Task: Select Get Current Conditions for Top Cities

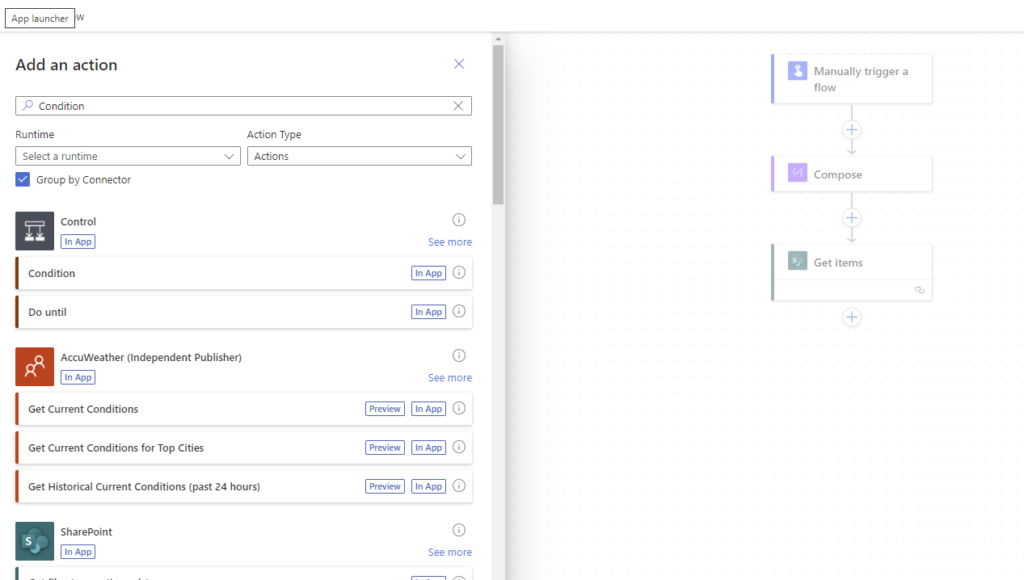Action: pyautogui.click(x=244, y=447)
